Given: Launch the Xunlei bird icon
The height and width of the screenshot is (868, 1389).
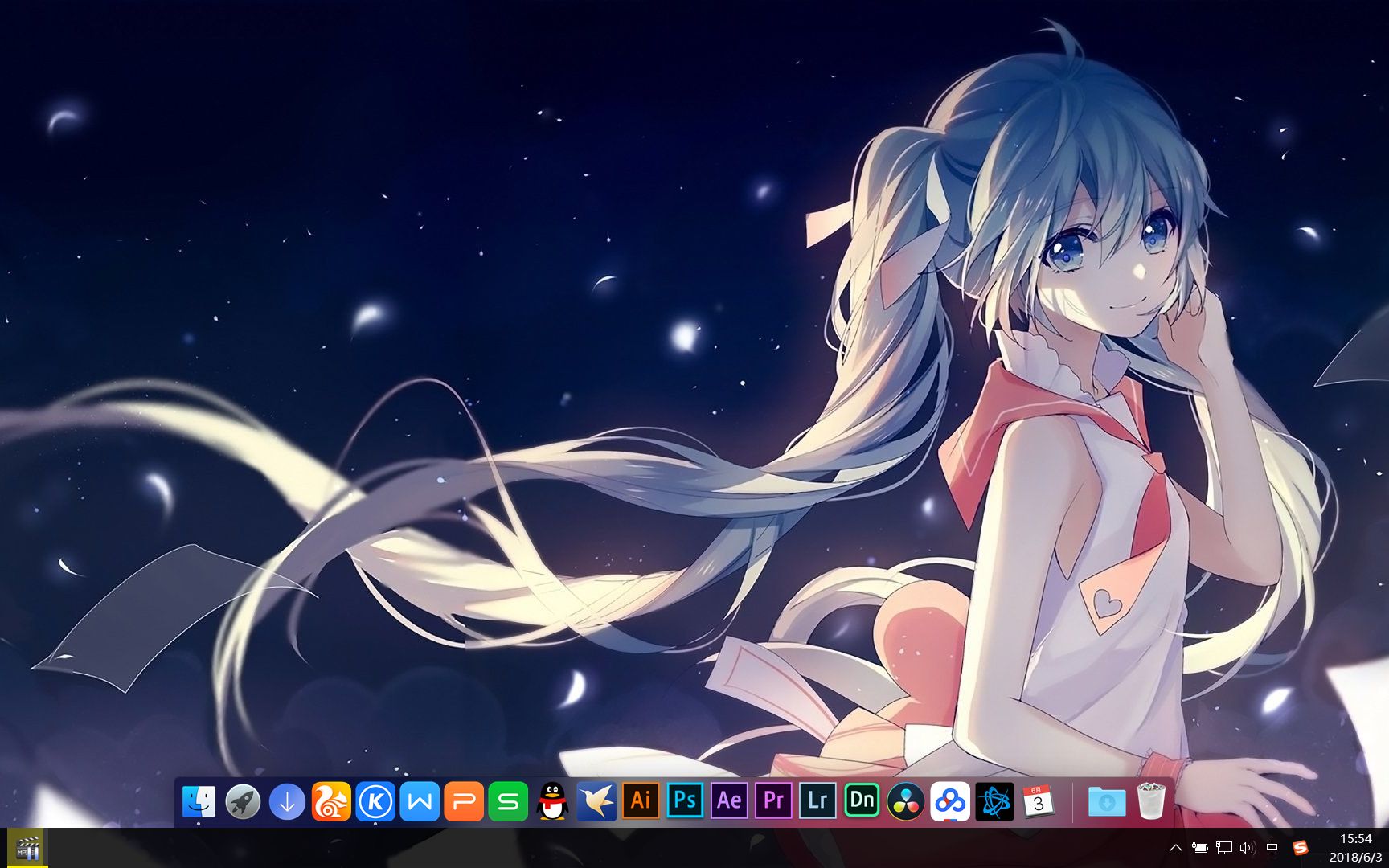Looking at the screenshot, I should click(596, 801).
